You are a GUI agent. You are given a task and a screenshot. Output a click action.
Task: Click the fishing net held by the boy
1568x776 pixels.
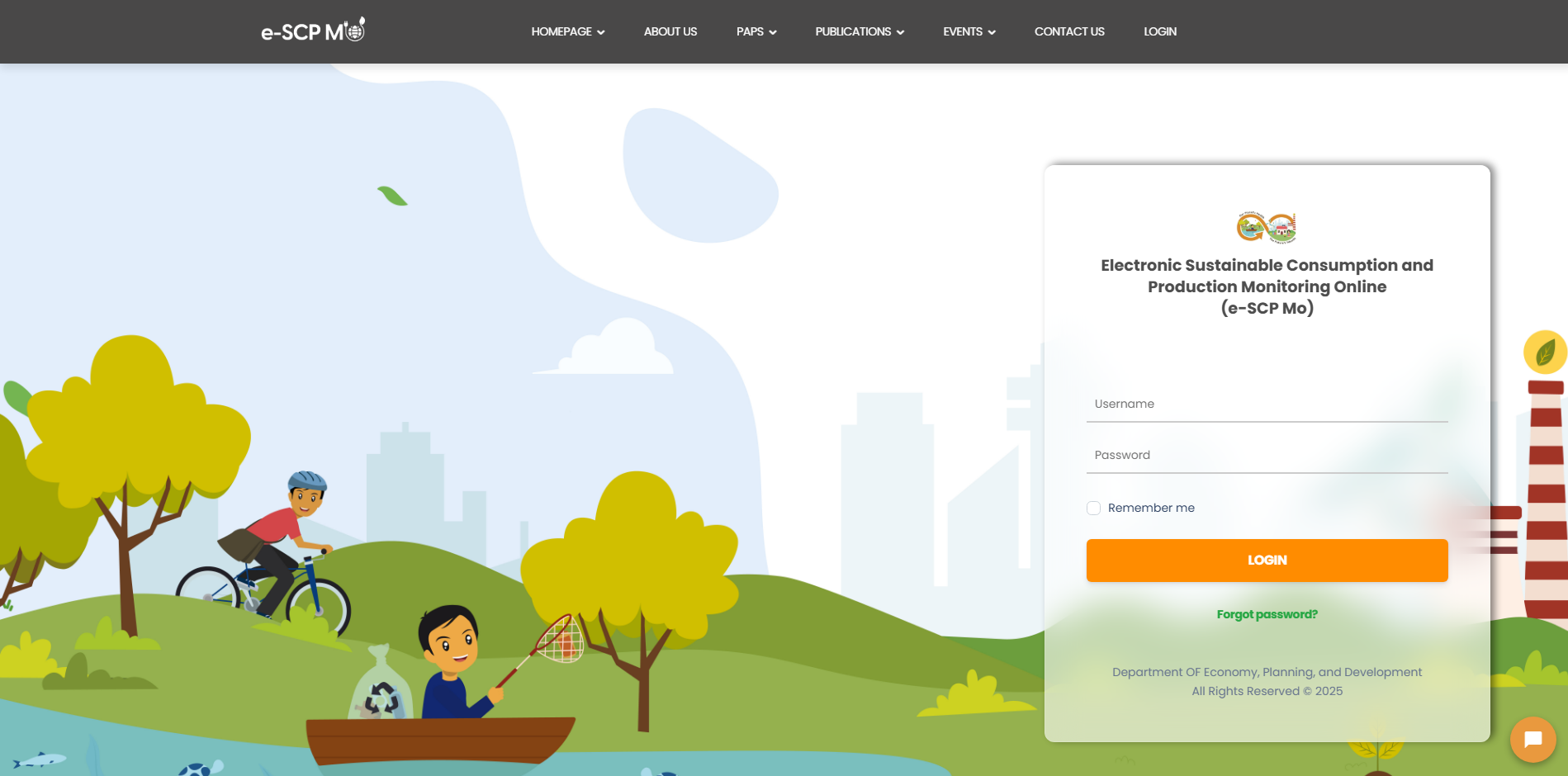[561, 639]
